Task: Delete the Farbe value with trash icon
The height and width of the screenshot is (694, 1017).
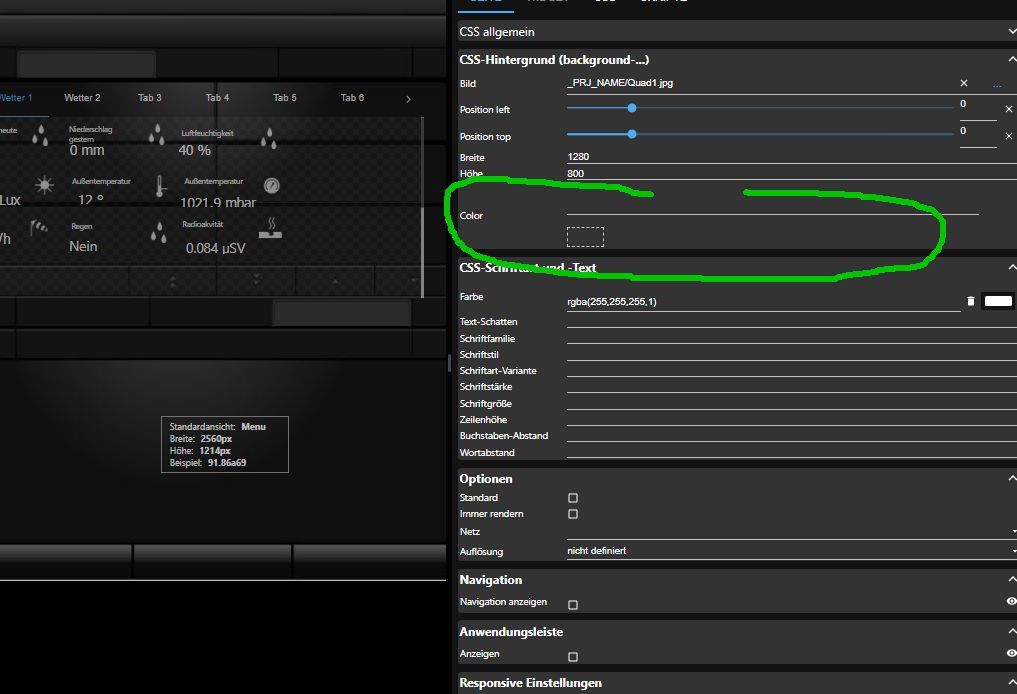Action: (970, 301)
